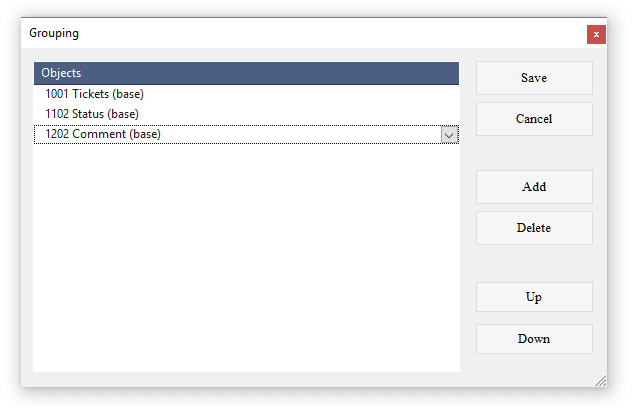Click blank gap between Cancel and Add
Screen dimensions: 633x413
pos(534,153)
